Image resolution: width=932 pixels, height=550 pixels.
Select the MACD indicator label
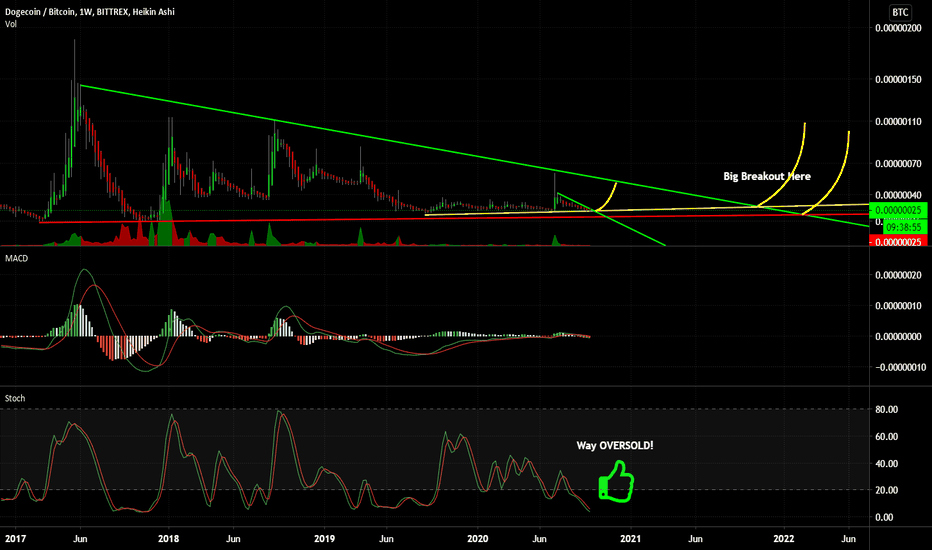click(16, 258)
